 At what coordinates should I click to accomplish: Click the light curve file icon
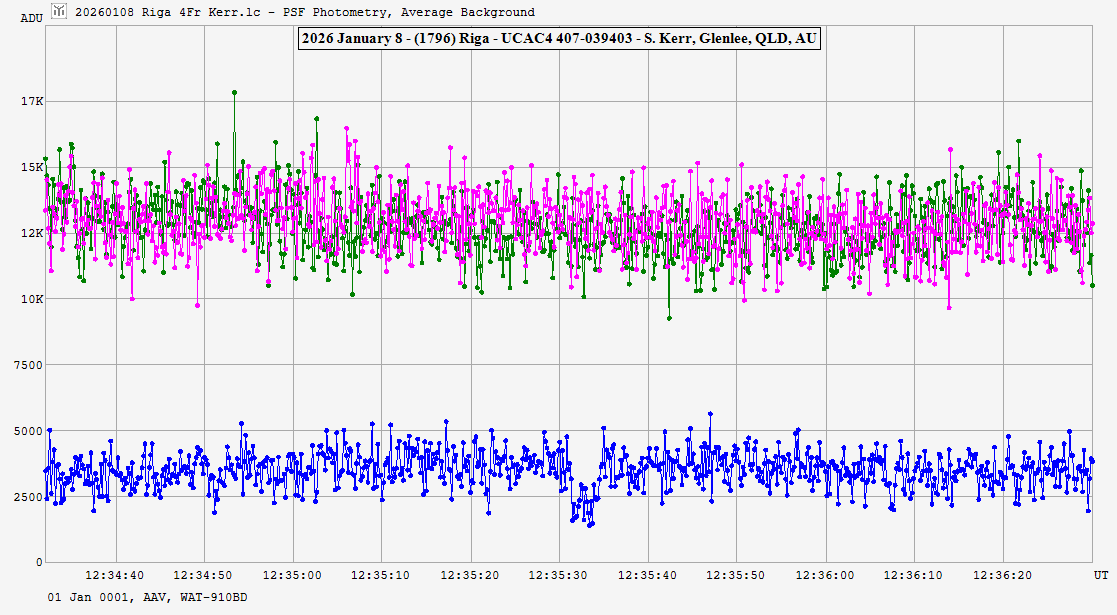pos(60,12)
